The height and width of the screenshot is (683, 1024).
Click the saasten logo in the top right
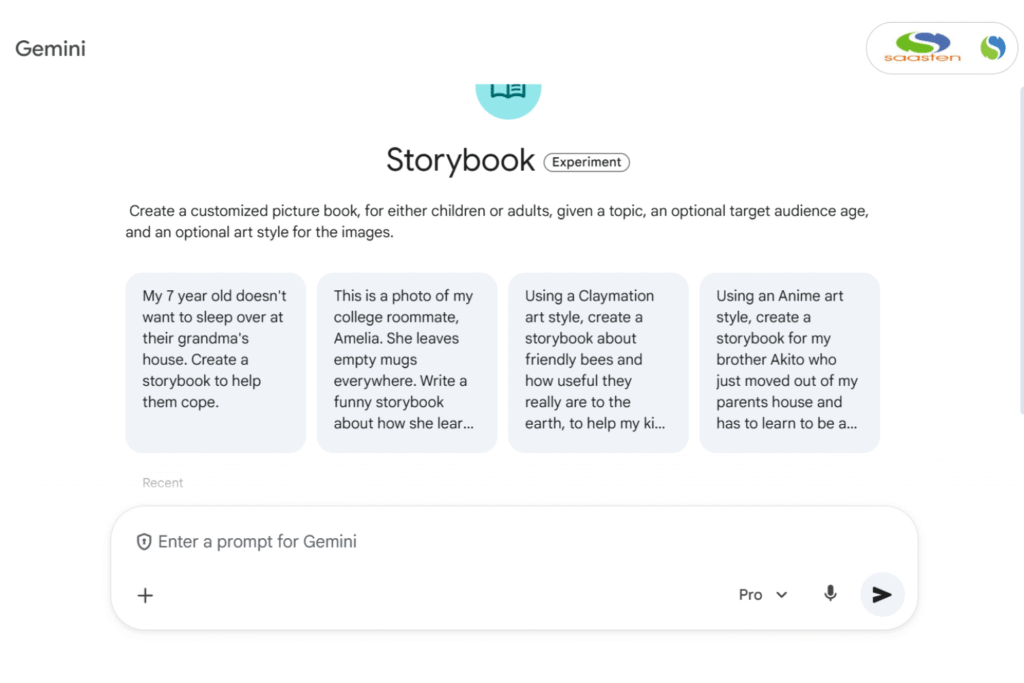point(920,47)
